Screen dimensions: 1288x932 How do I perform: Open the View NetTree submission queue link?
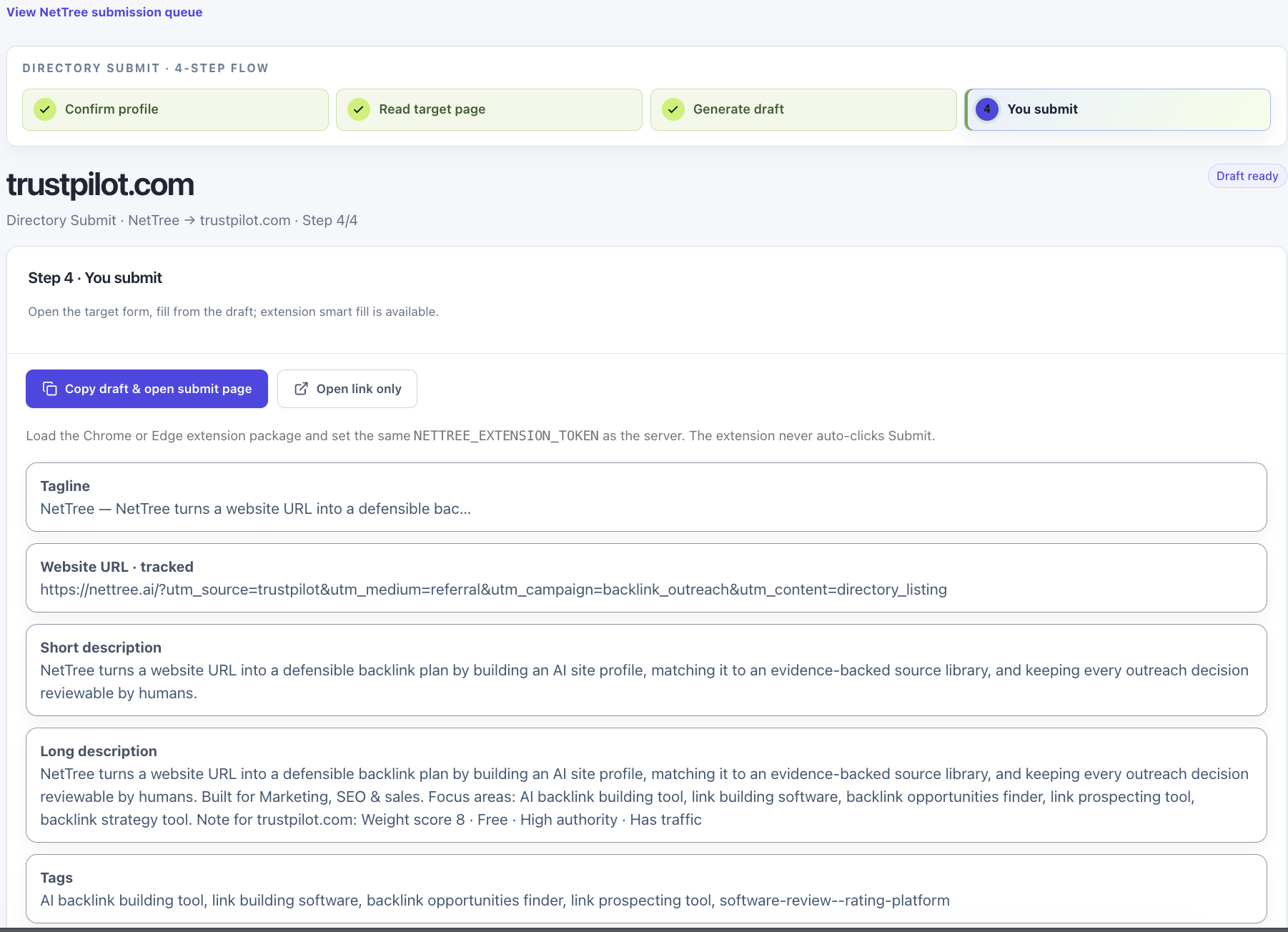(x=104, y=12)
